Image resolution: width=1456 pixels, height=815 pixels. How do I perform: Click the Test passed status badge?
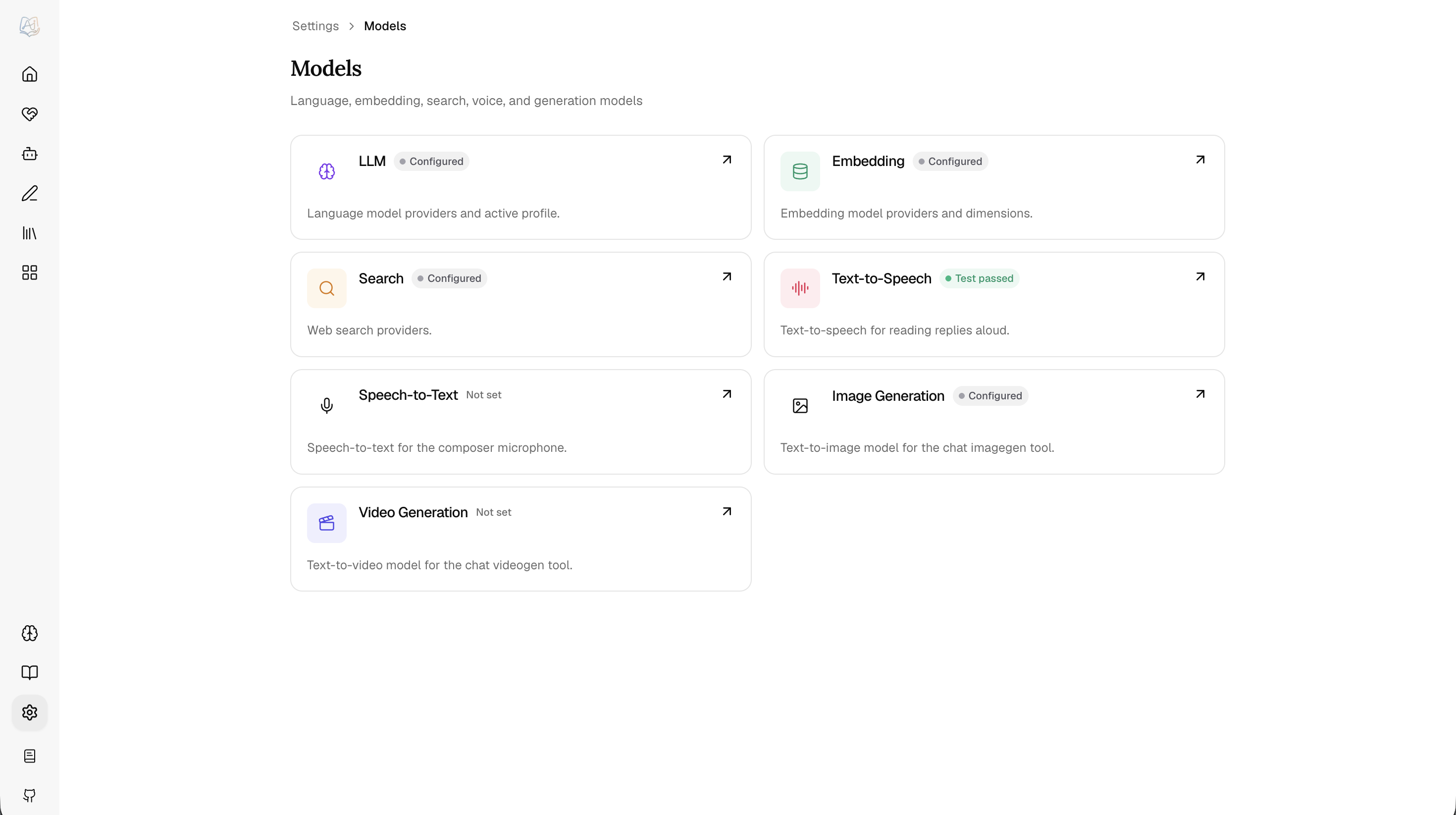tap(980, 278)
